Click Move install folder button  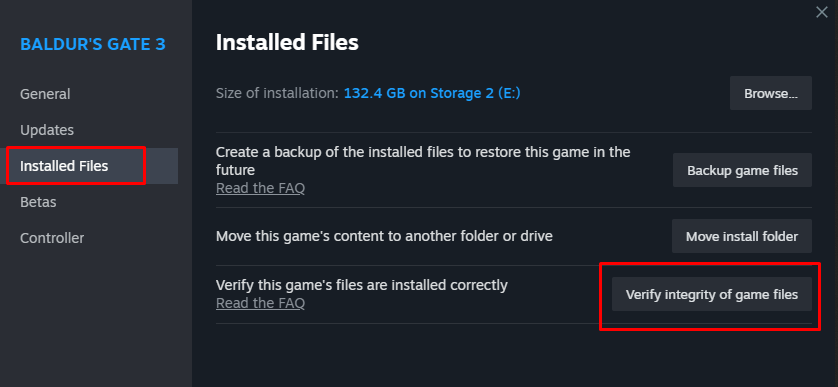coord(742,236)
